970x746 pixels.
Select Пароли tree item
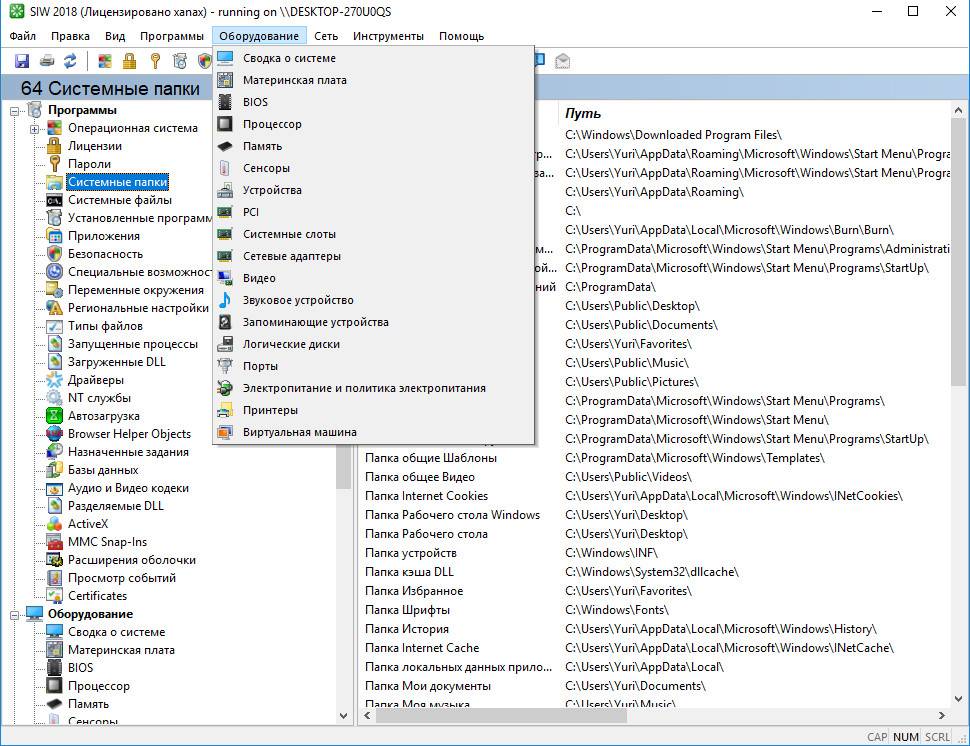[89, 164]
